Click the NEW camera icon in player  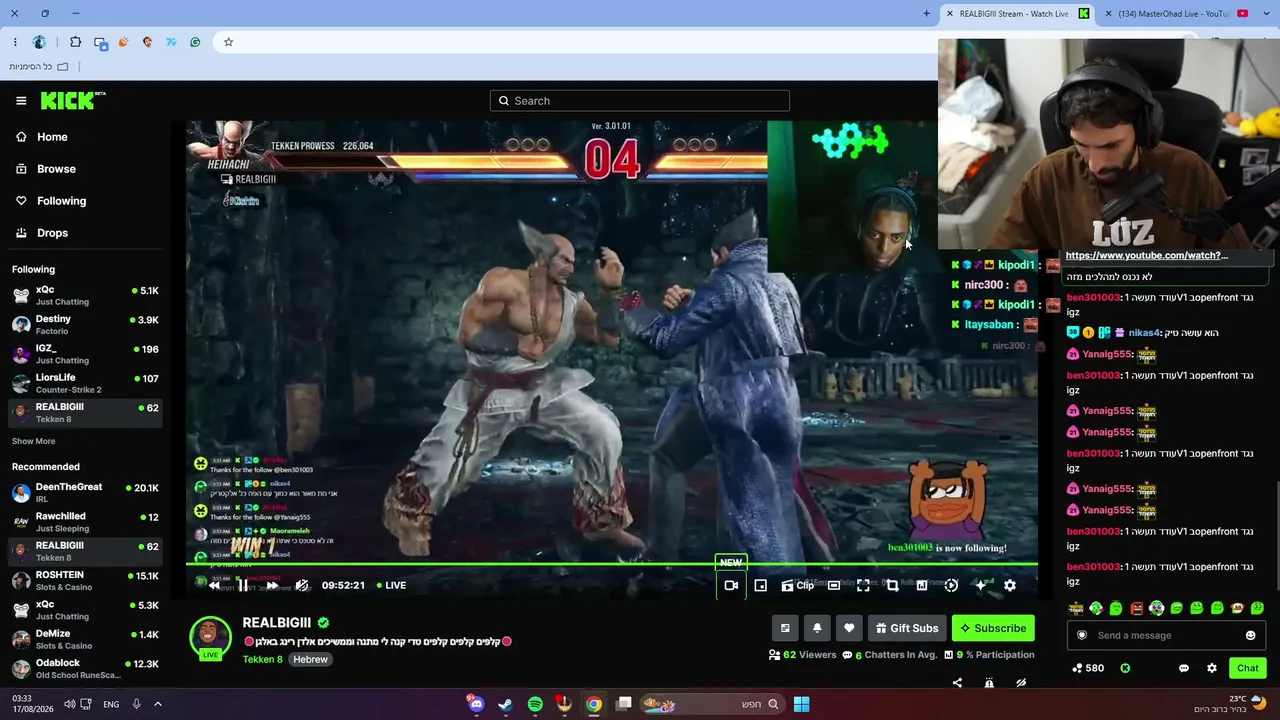click(731, 585)
